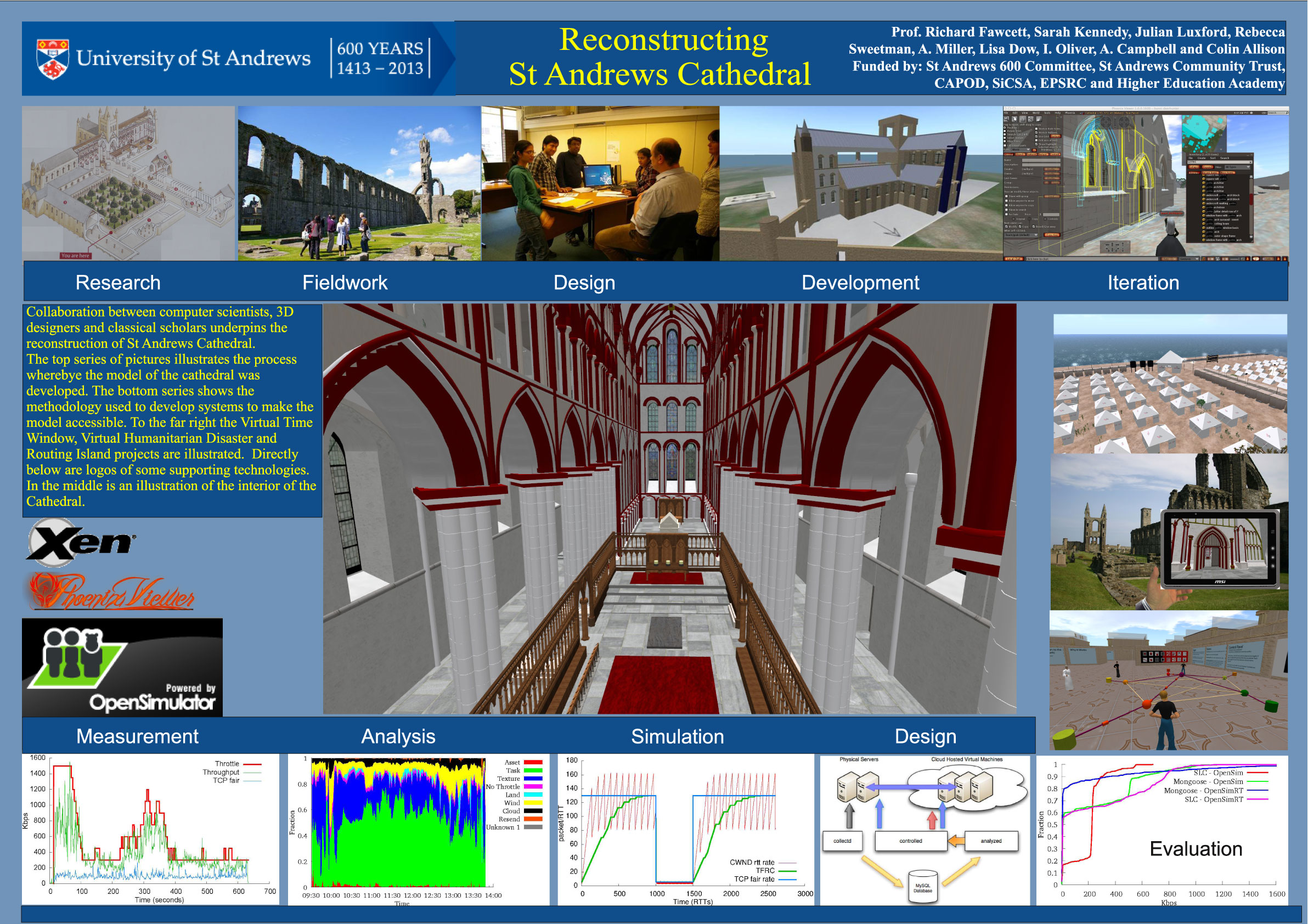The width and height of the screenshot is (1308, 924).
Task: Click the University of St Andrews crest logo
Action: tap(53, 58)
